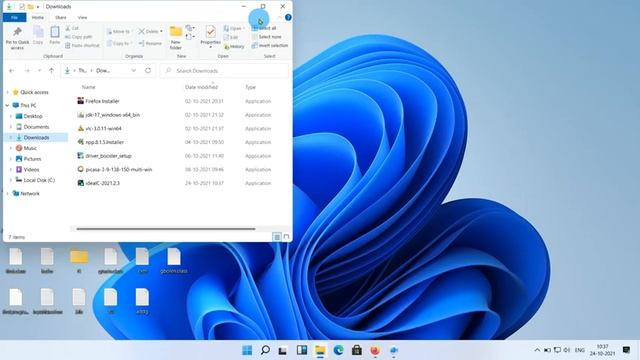Open Firefox from the taskbar
640x360 pixels.
(375, 350)
